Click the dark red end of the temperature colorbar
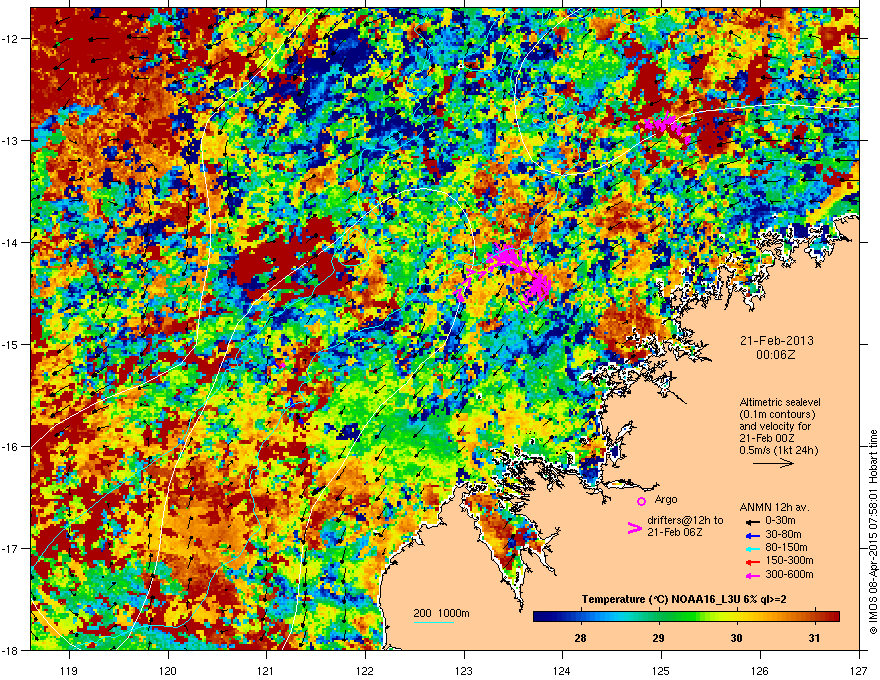 tap(833, 616)
